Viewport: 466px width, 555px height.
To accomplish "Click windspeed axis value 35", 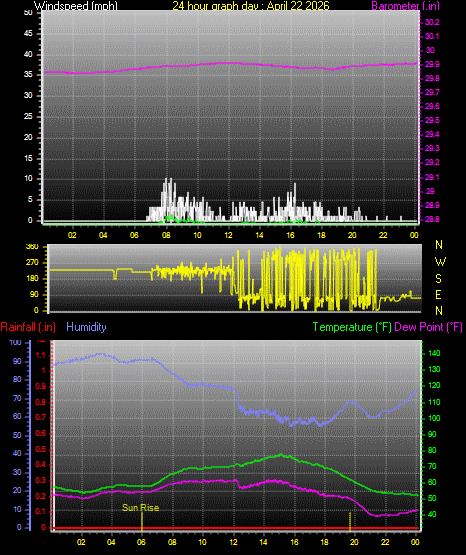I will tap(28, 75).
